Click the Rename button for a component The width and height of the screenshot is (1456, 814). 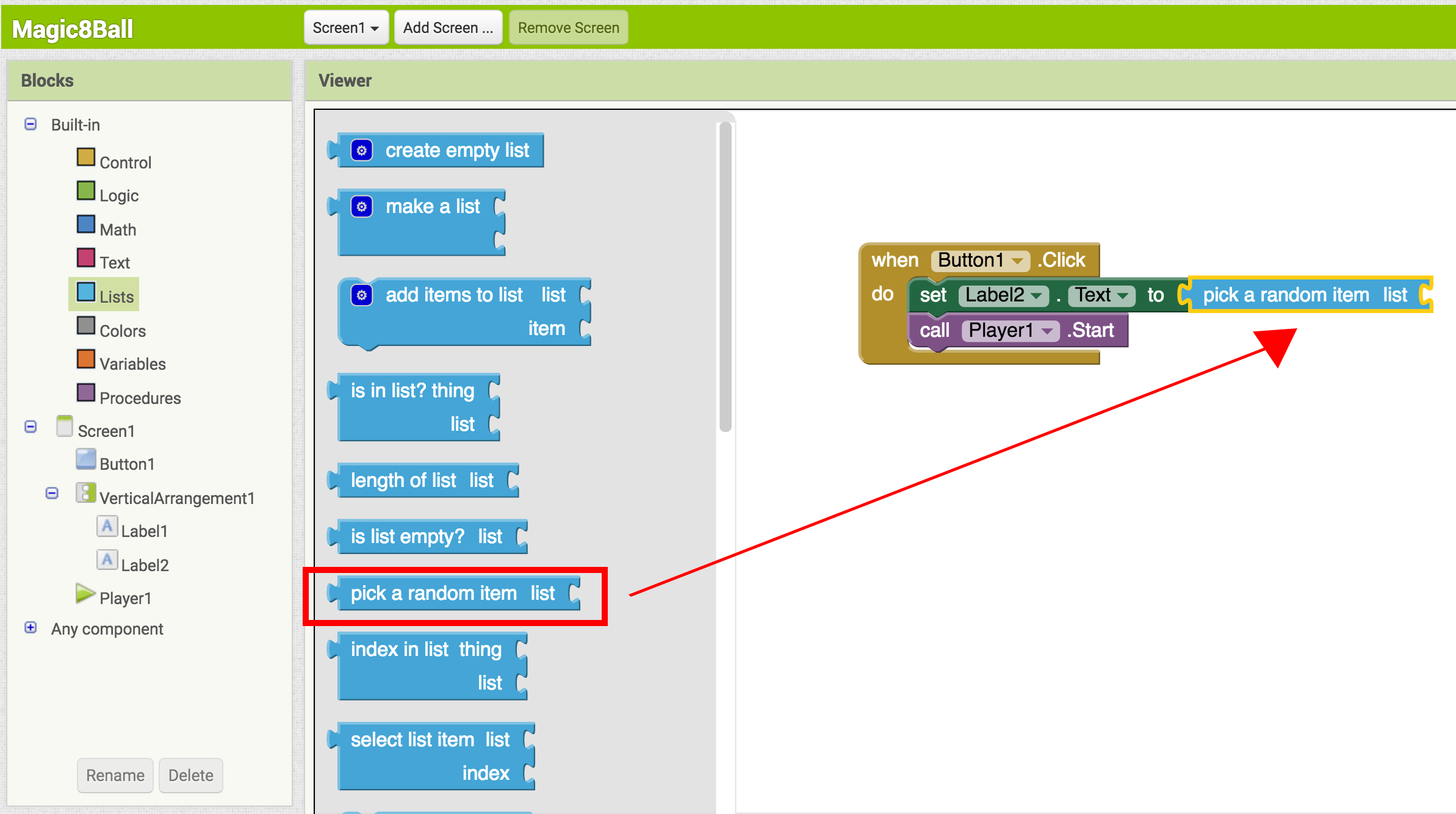coord(114,775)
